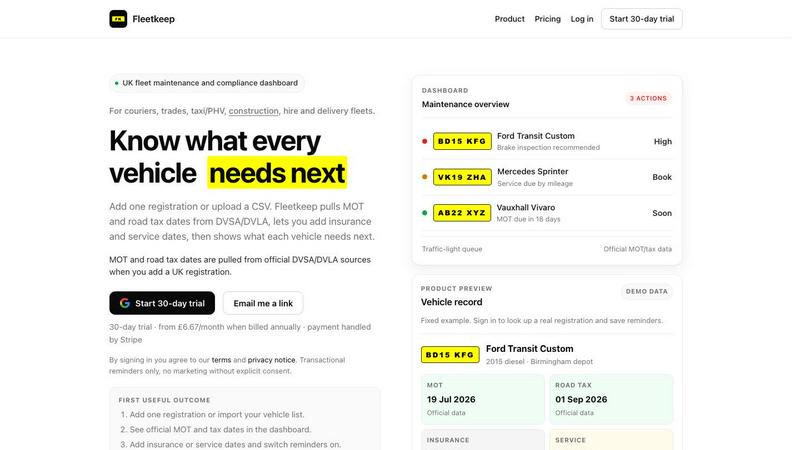The width and height of the screenshot is (800, 450).
Task: Click the Brake inspection recommended text
Action: 548,147
